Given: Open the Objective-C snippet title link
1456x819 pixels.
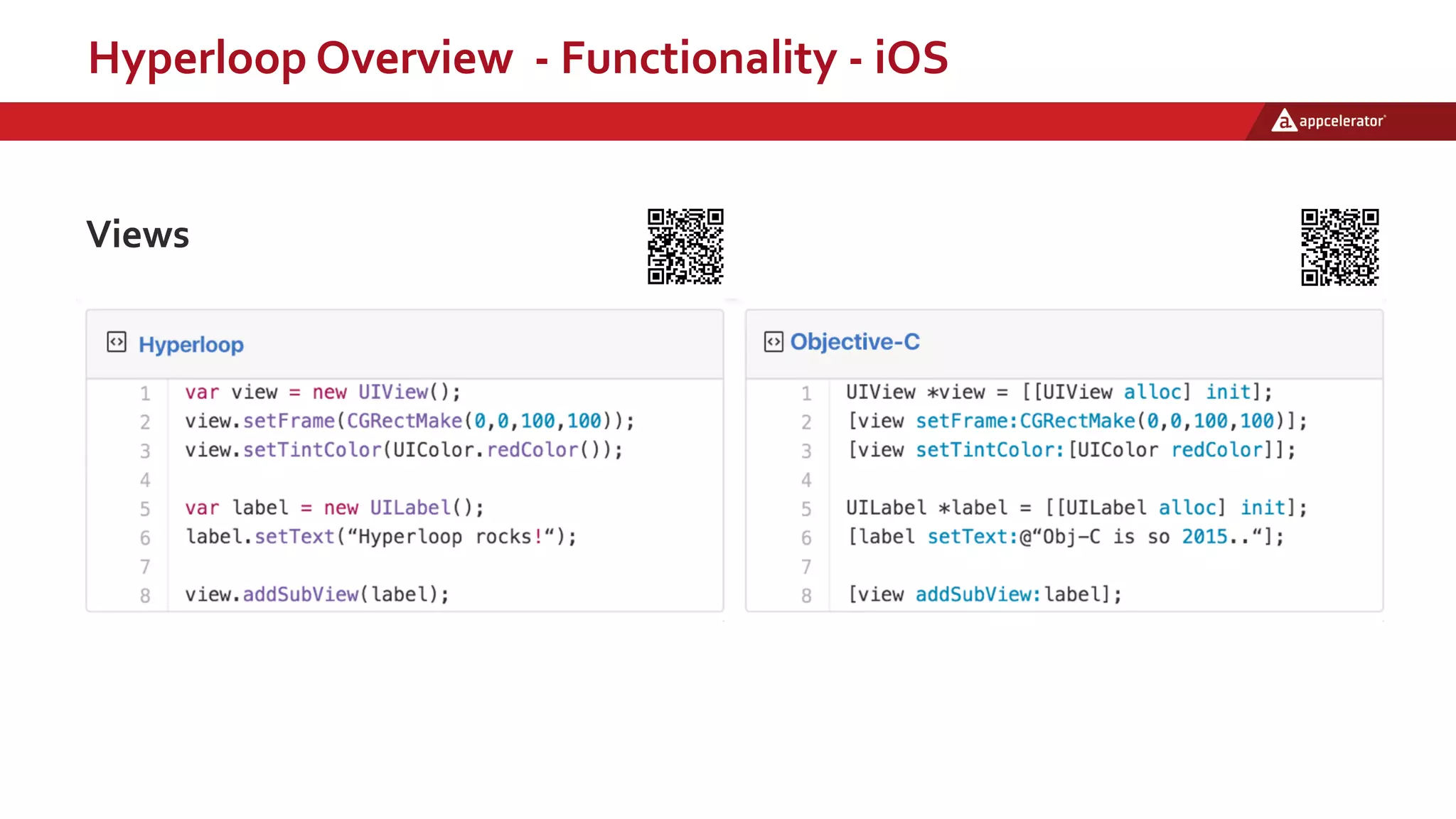Looking at the screenshot, I should click(855, 342).
